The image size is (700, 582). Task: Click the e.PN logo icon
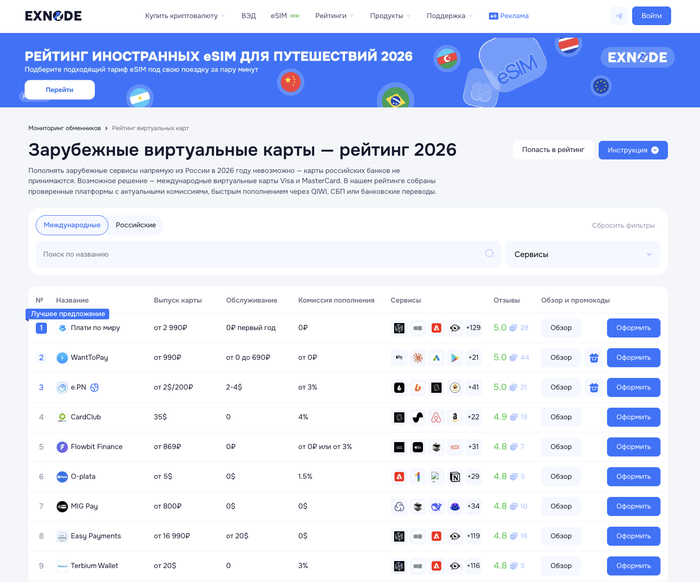(62, 387)
